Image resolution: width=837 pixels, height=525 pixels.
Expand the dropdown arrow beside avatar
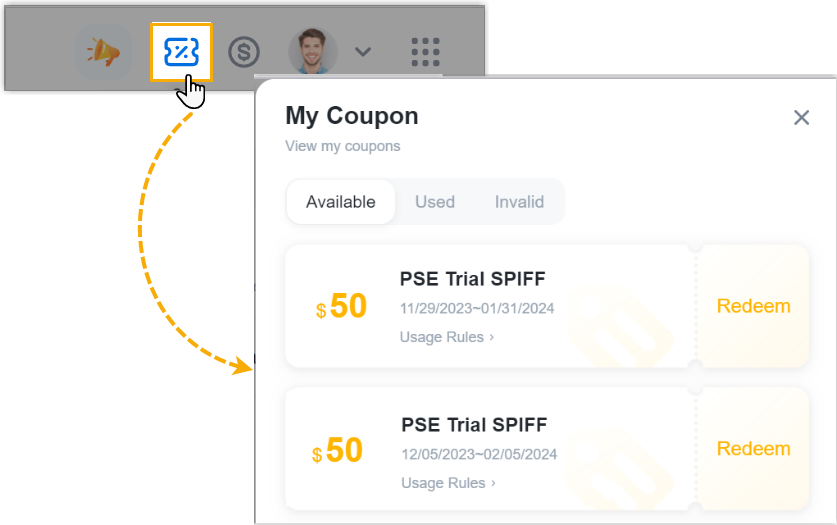(364, 51)
